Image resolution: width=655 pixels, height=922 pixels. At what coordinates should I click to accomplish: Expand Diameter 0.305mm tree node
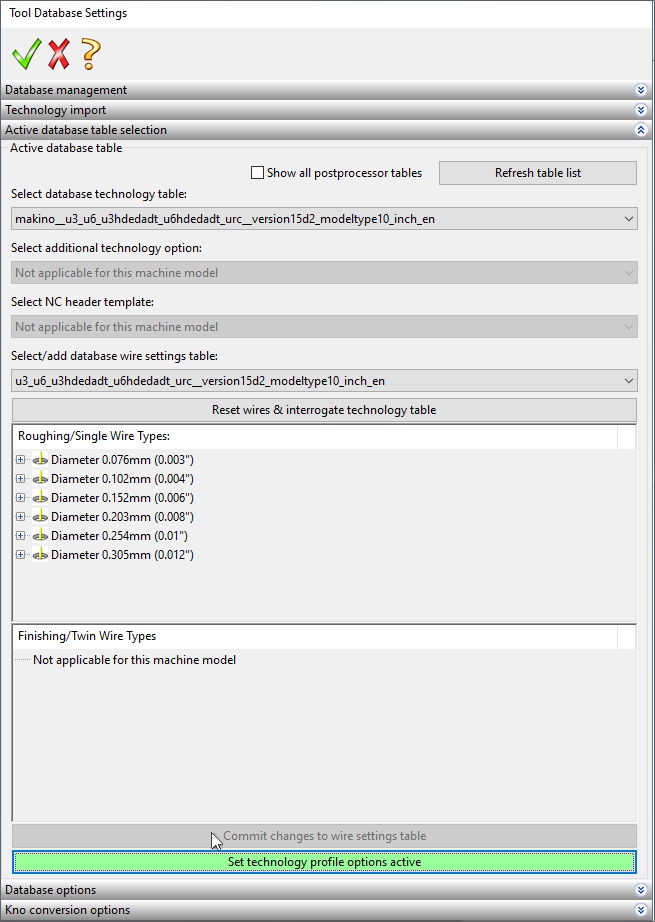[x=21, y=554]
